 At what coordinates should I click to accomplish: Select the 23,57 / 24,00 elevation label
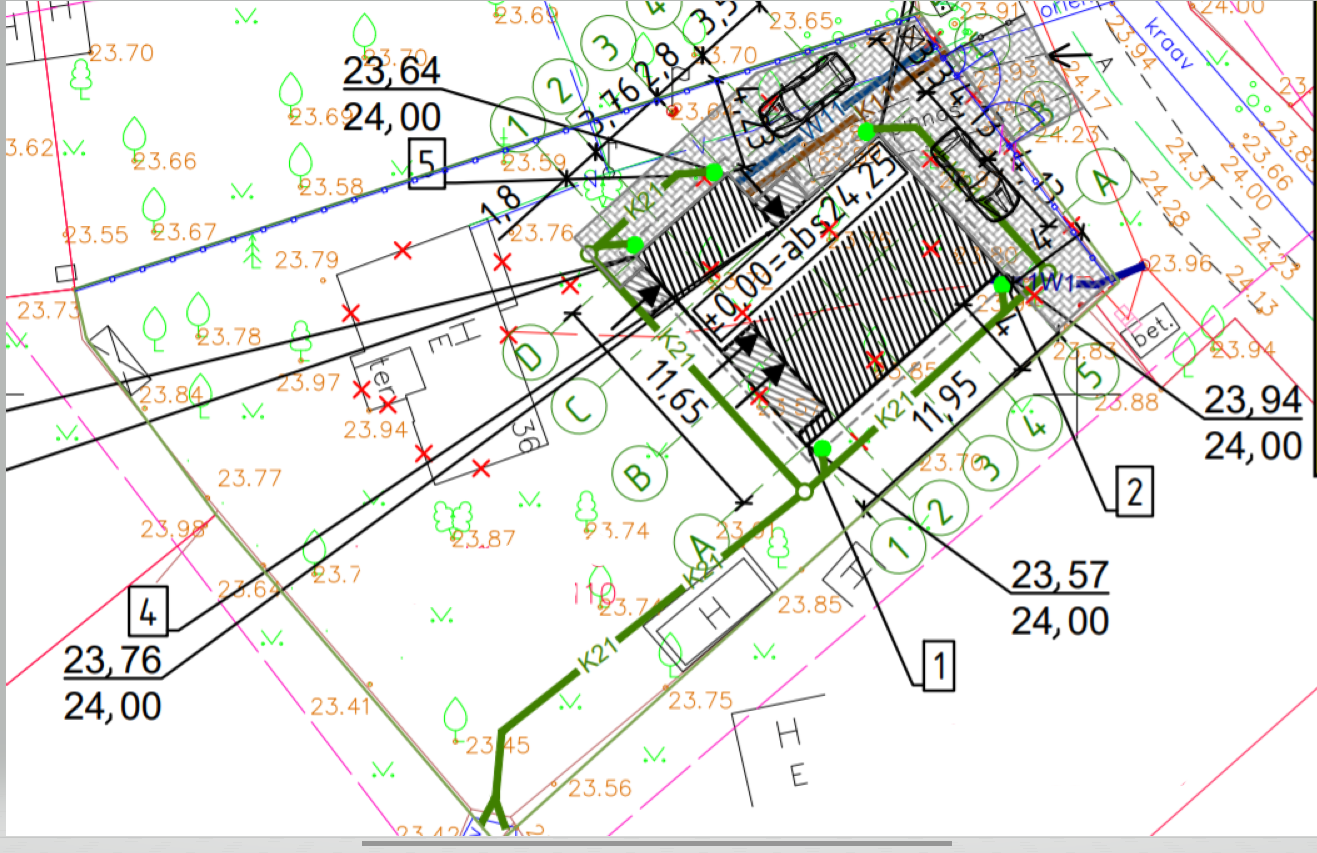coord(1060,598)
